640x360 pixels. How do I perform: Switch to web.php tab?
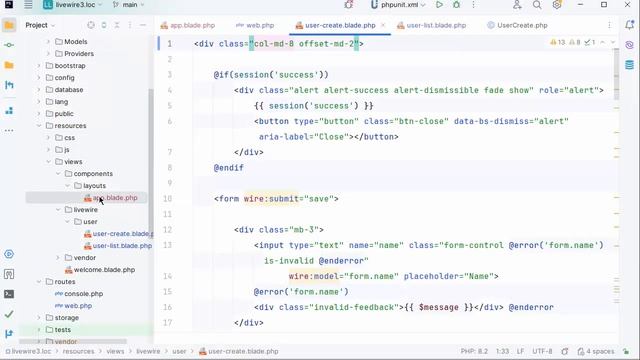255,25
